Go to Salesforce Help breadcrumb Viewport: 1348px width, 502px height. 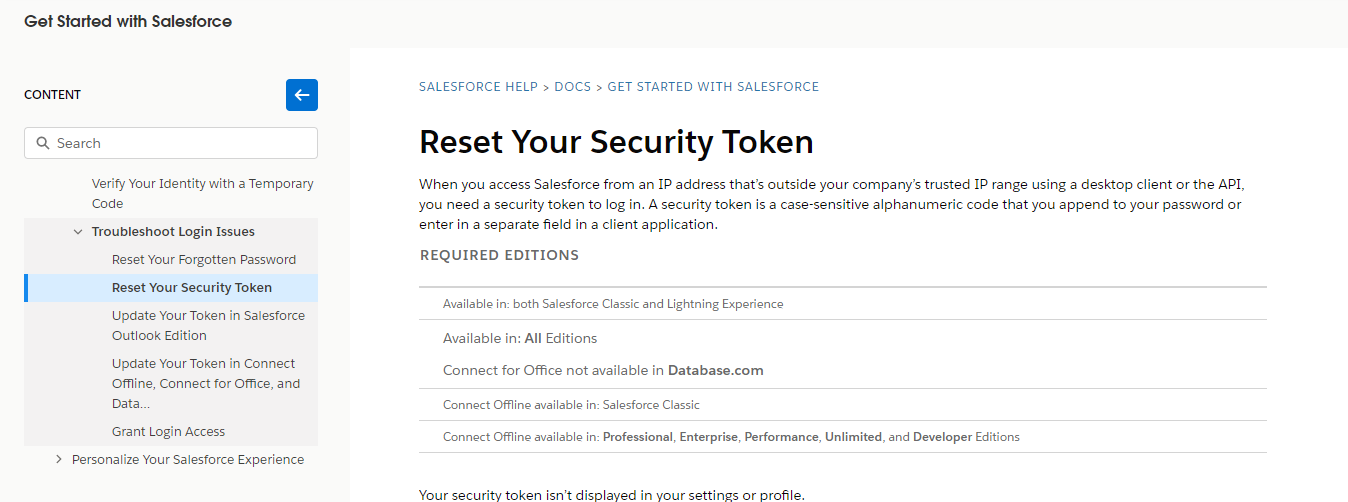point(478,87)
